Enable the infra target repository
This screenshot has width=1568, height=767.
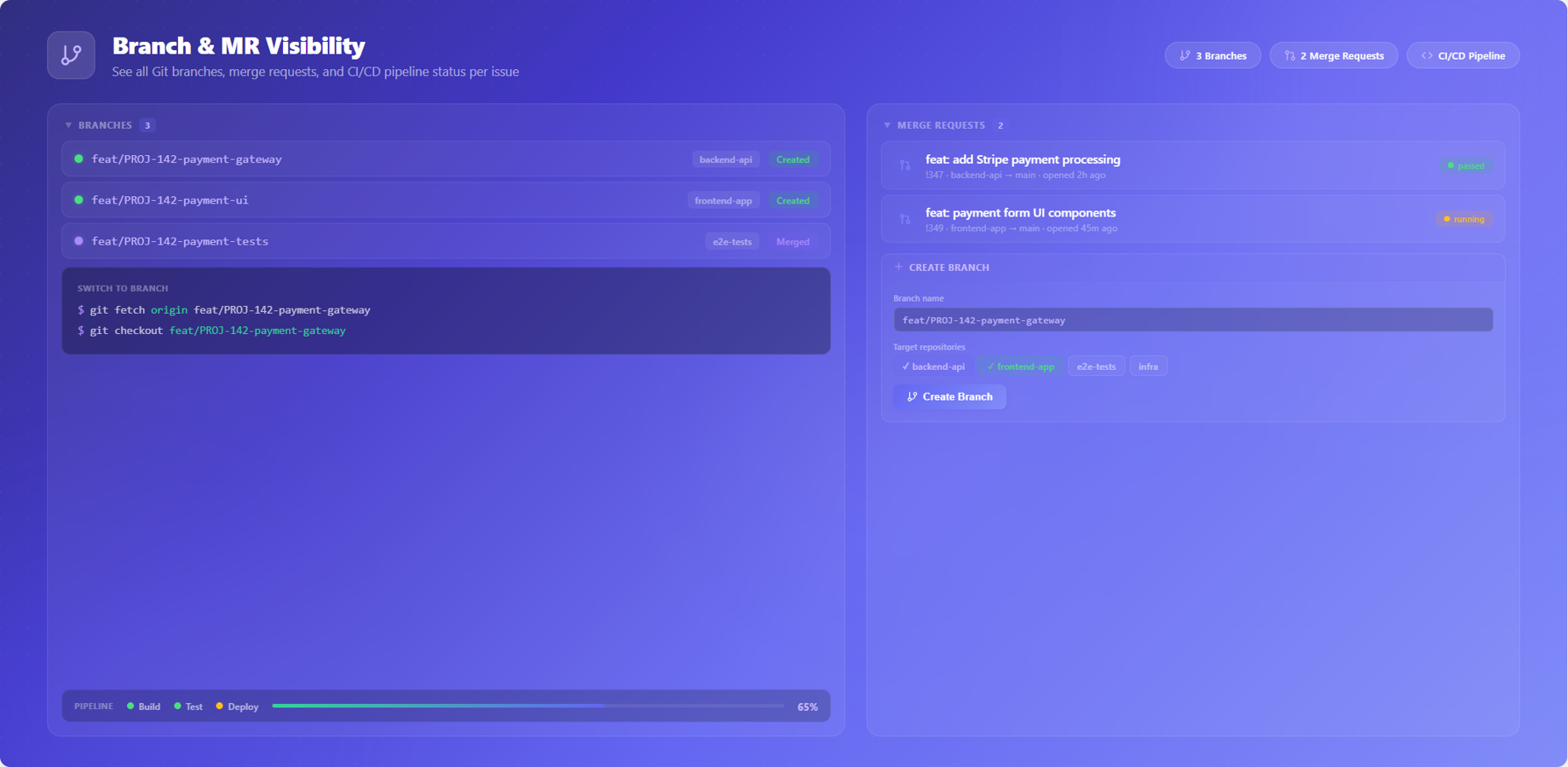1148,366
